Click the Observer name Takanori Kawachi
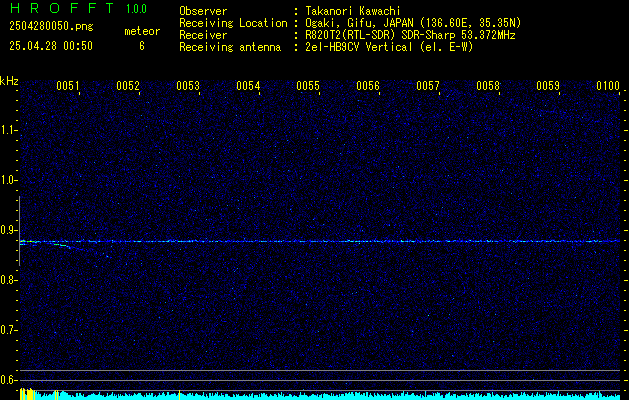629x400 pixels. [x=353, y=11]
